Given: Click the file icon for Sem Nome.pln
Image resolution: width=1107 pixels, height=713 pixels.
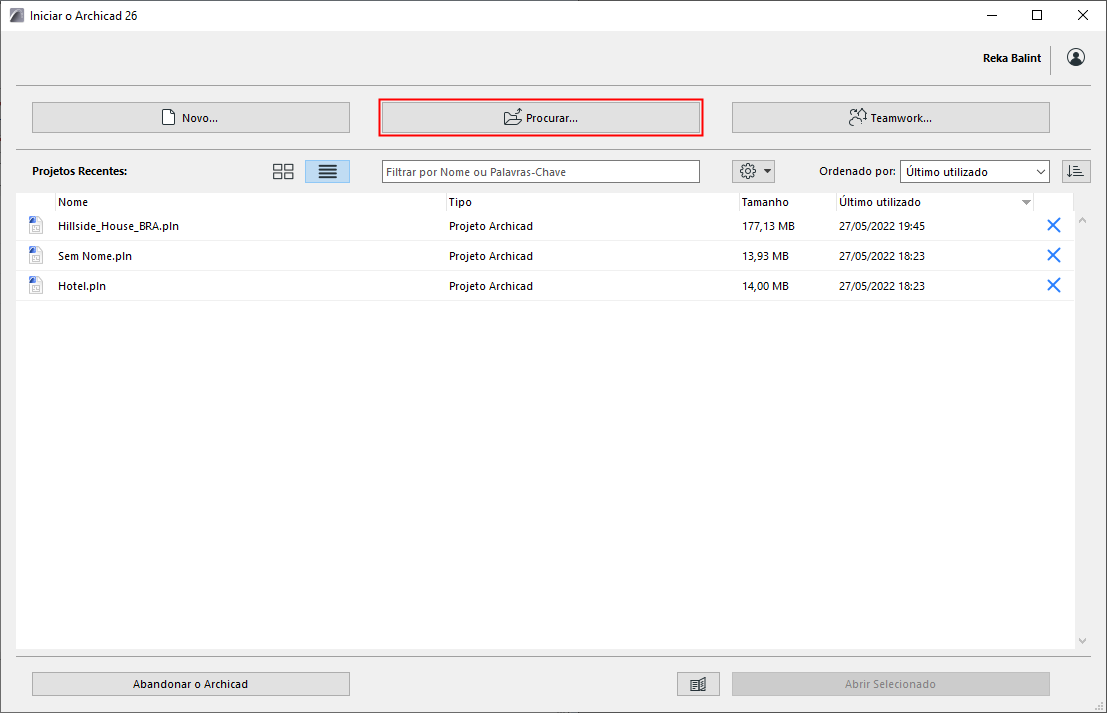Looking at the screenshot, I should coord(35,255).
